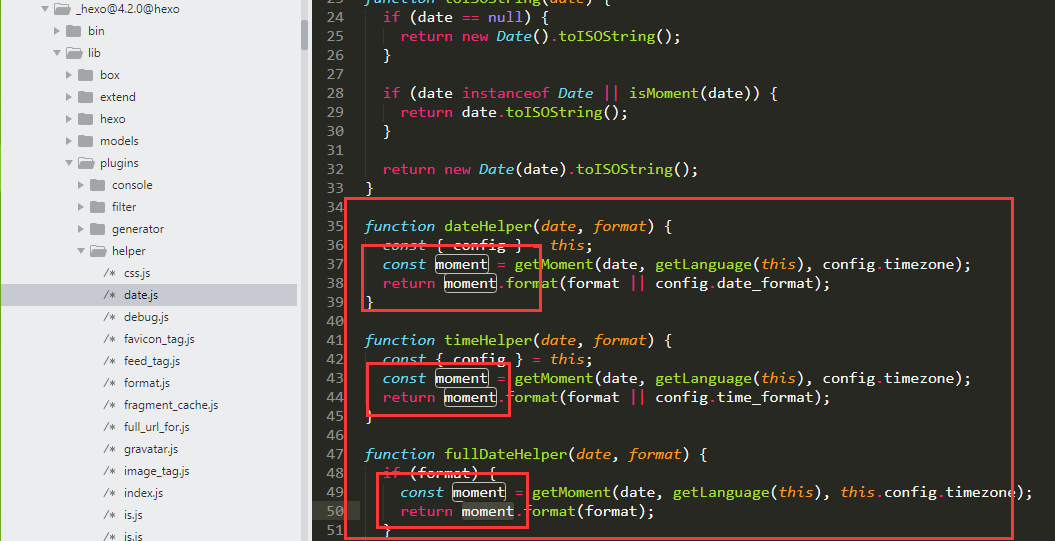The width and height of the screenshot is (1055, 541).
Task: Open css.js in the sidebar
Action: (x=137, y=273)
